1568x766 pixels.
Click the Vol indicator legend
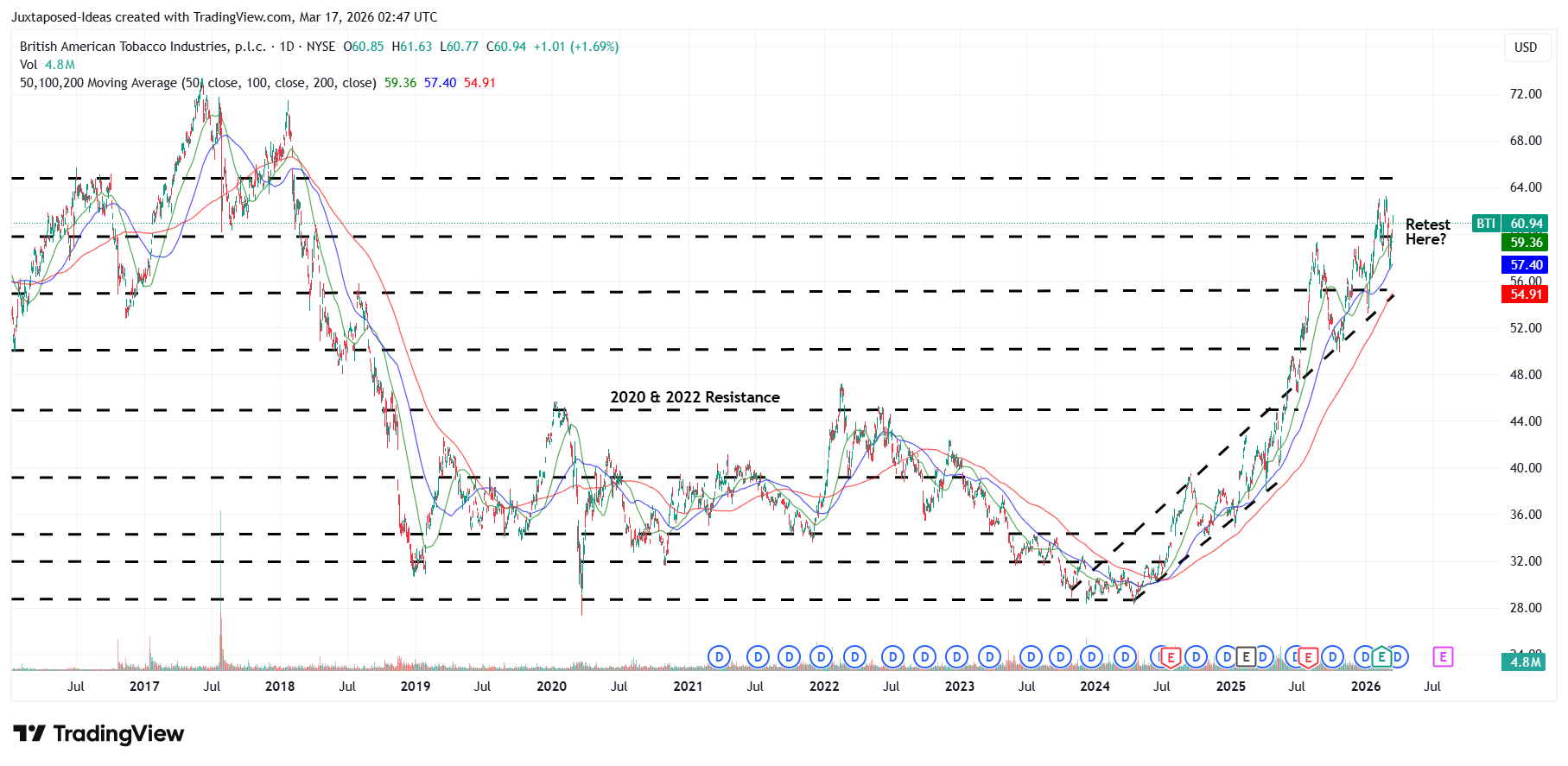click(x=48, y=65)
